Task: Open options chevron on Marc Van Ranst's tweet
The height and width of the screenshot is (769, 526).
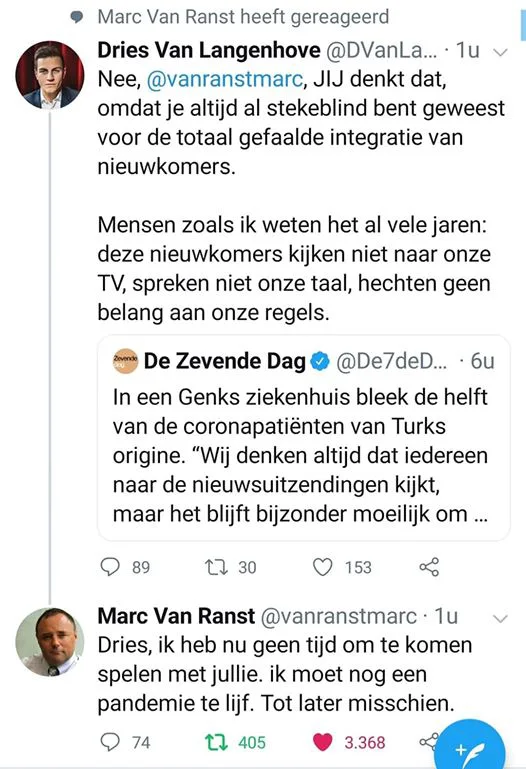Action: pyautogui.click(x=500, y=618)
